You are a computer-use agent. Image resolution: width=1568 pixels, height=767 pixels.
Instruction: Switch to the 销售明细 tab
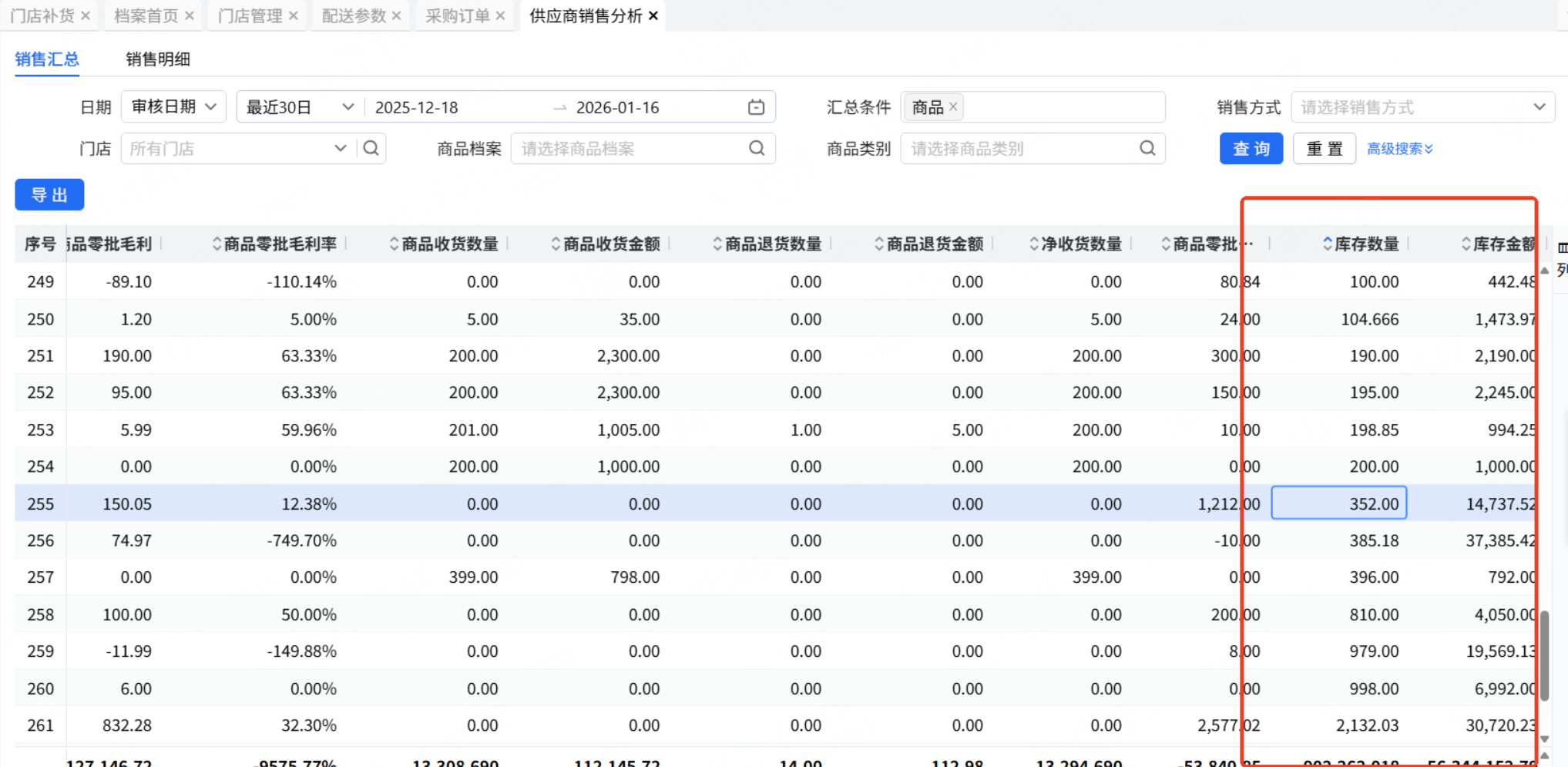[x=158, y=59]
